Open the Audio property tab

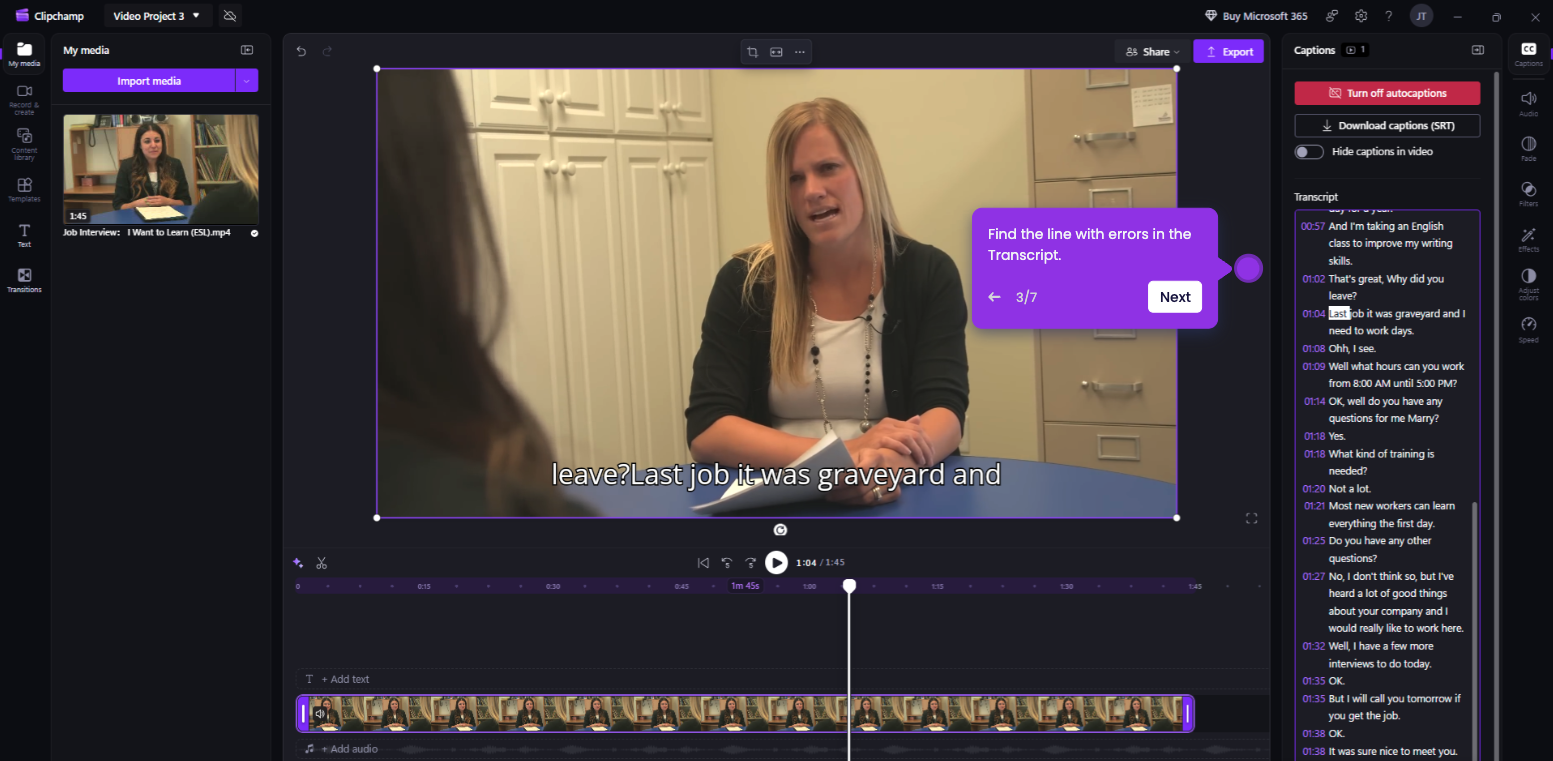pos(1528,104)
